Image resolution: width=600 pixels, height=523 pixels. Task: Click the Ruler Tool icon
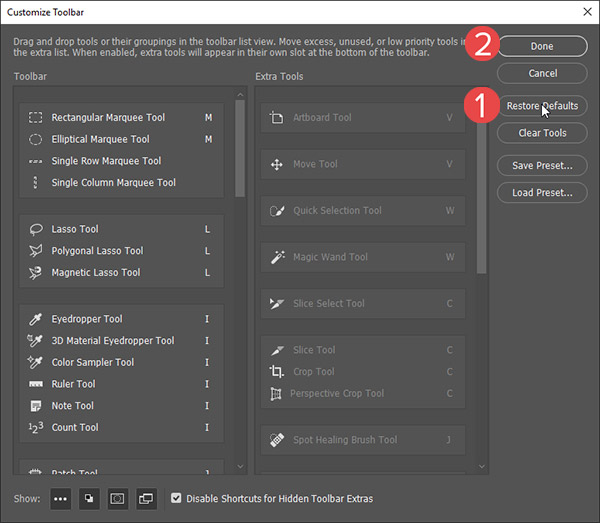click(35, 384)
